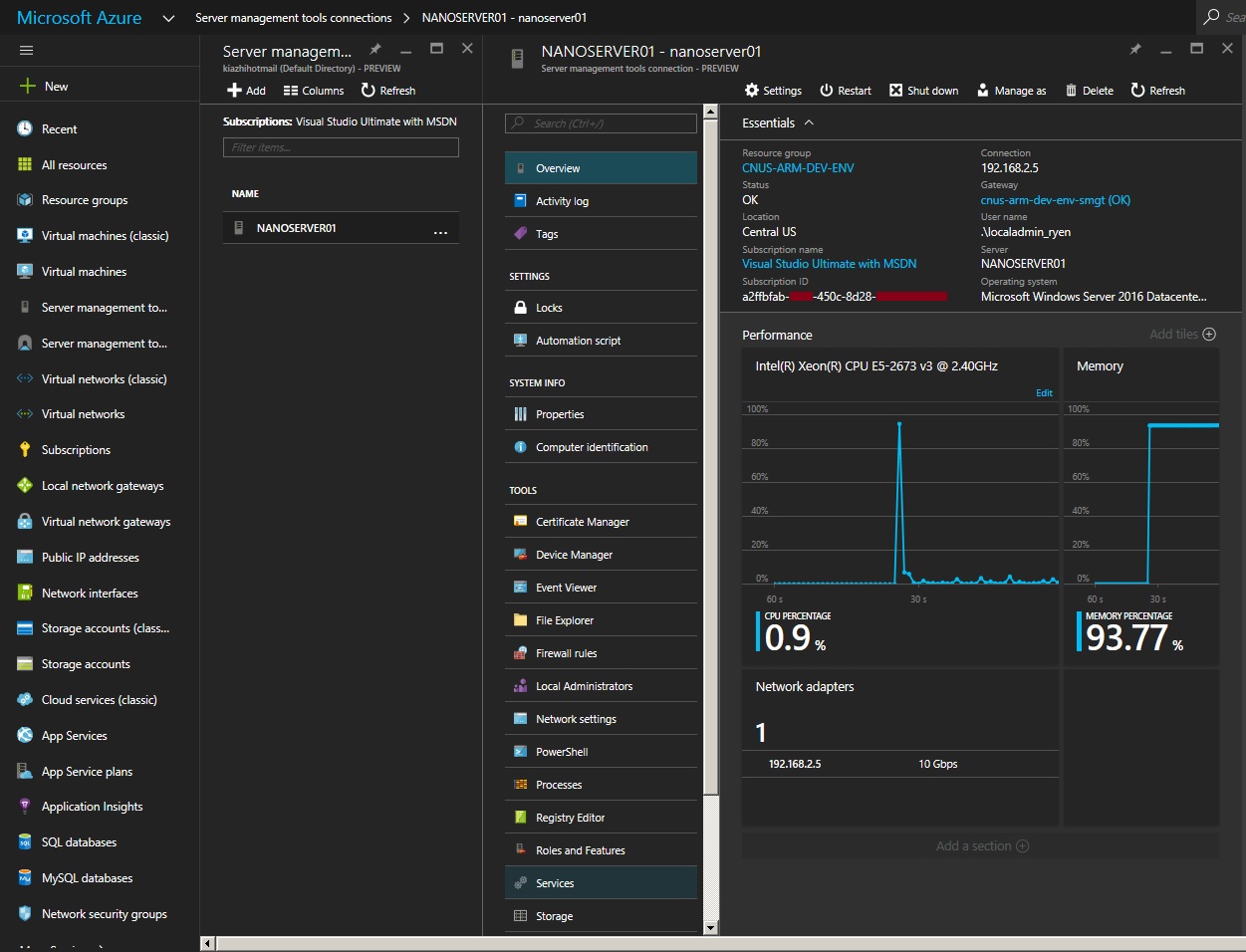The height and width of the screenshot is (952, 1246).
Task: Refresh the Server management list
Action: coord(388,90)
